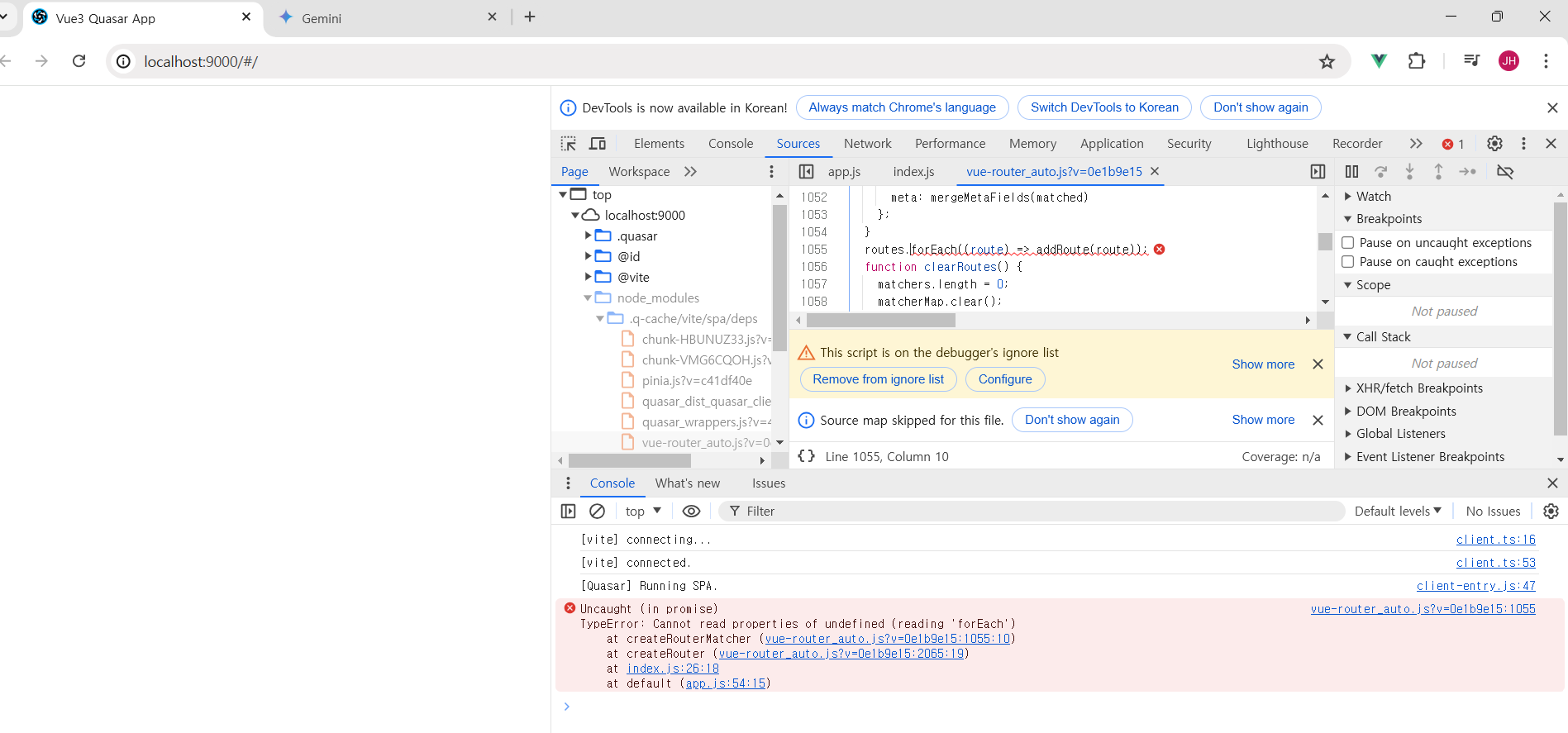Switch to the Elements tab
Image resolution: width=1568 pixels, height=733 pixels.
point(659,144)
